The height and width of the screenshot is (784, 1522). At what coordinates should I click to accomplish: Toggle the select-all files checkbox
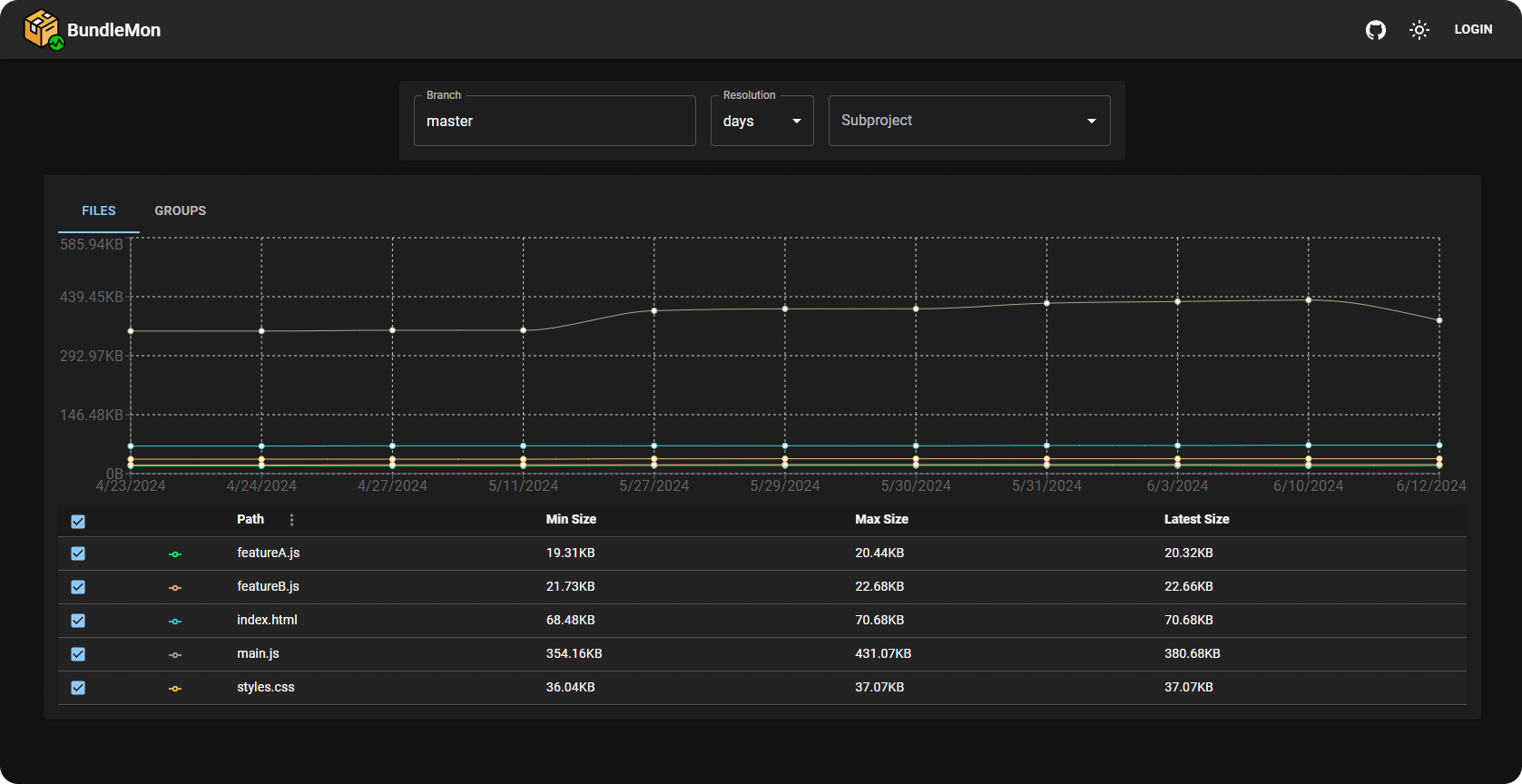(x=78, y=522)
